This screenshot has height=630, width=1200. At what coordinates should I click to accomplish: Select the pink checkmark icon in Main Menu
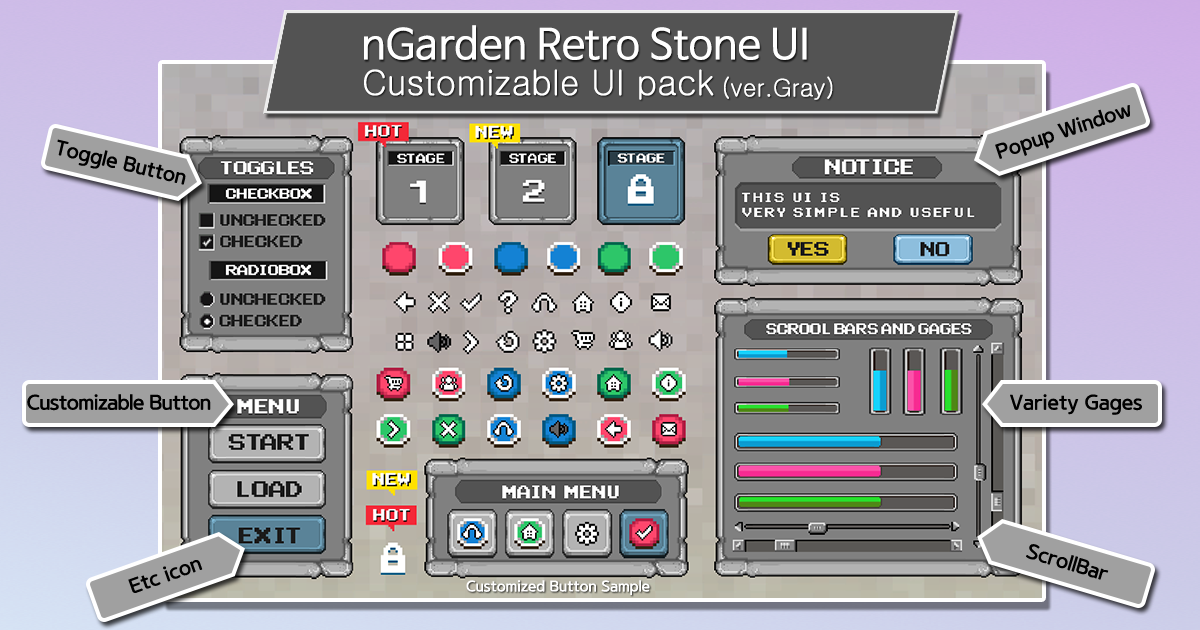(x=643, y=533)
